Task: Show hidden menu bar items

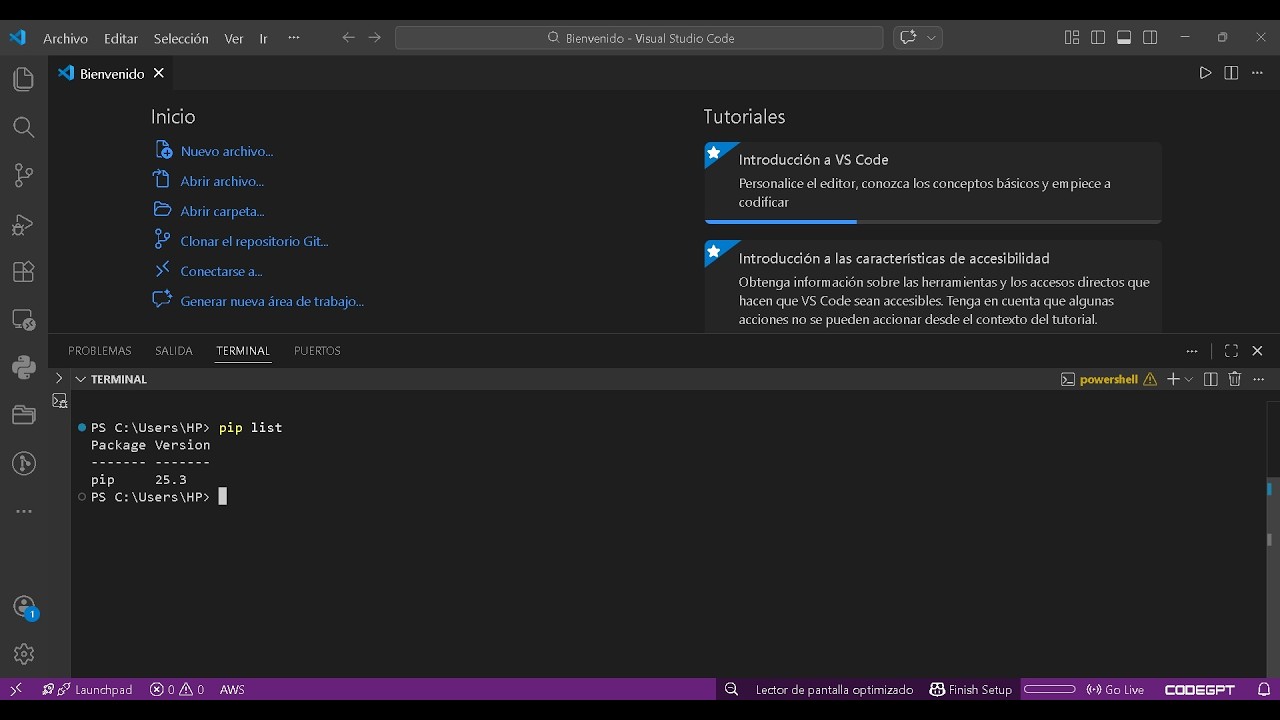Action: click(x=293, y=38)
